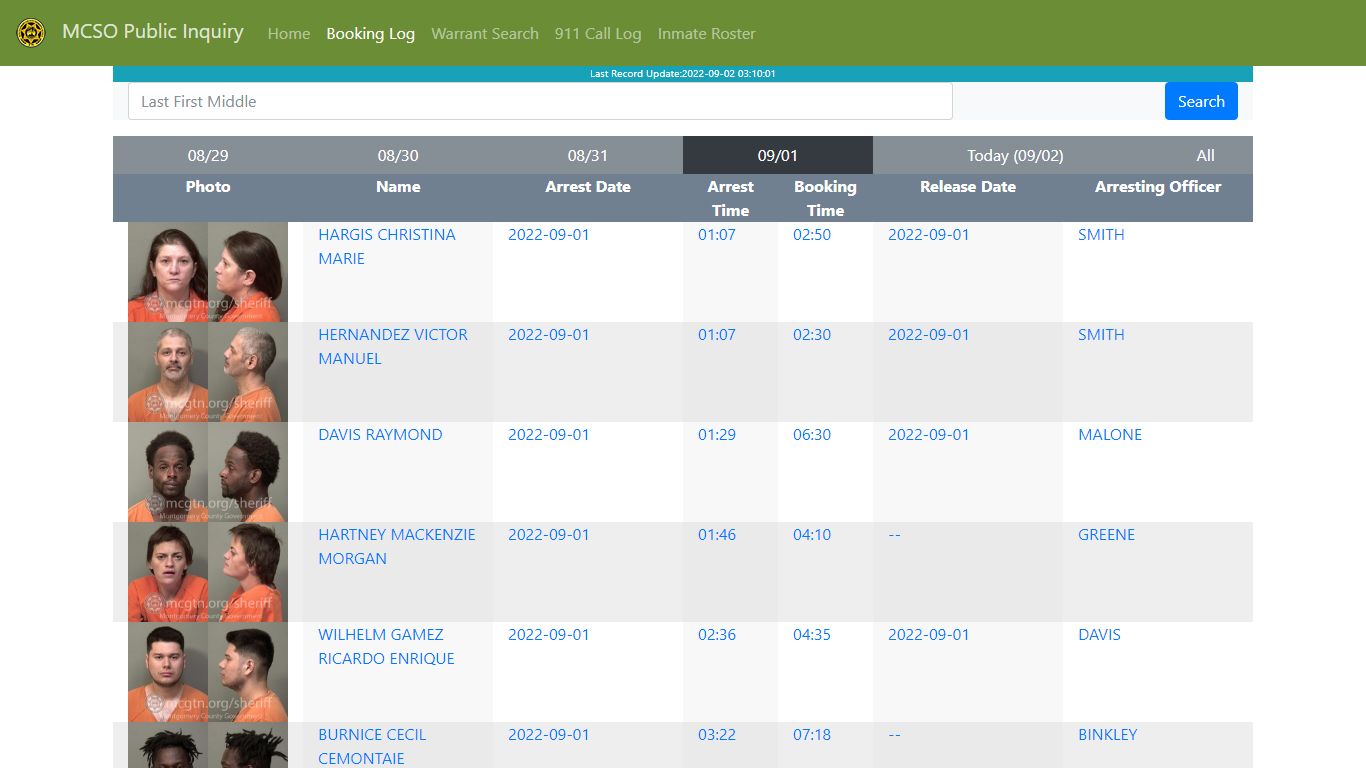The width and height of the screenshot is (1366, 768).
Task: Open Burnice Cecil Cemontaie's mugshot photo
Action: (x=208, y=745)
